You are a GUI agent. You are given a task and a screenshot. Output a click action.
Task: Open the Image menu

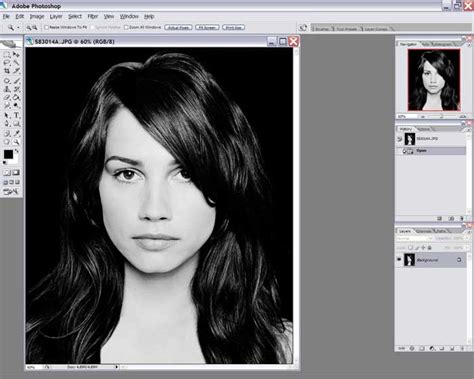pyautogui.click(x=37, y=16)
